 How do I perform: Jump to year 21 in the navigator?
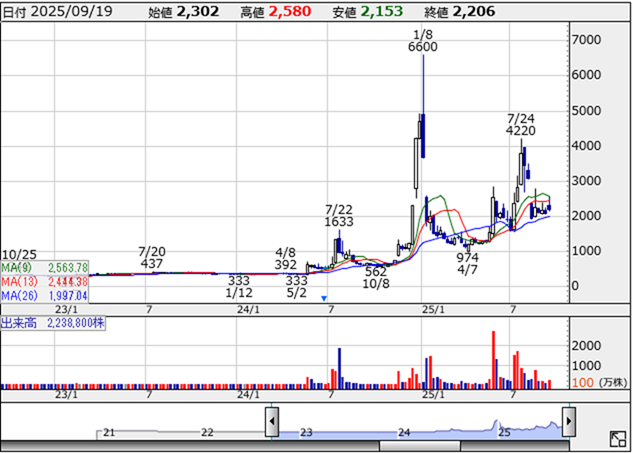[109, 432]
